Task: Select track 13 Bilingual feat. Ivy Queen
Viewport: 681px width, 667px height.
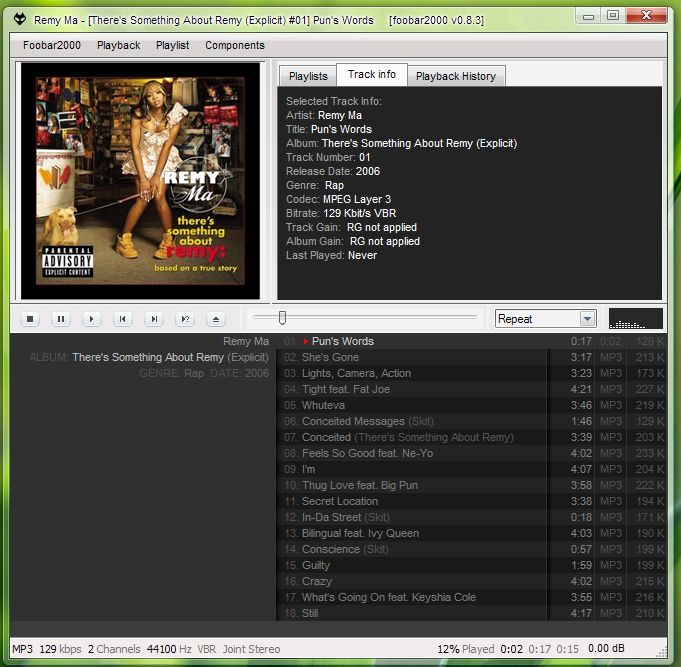Action: point(472,533)
